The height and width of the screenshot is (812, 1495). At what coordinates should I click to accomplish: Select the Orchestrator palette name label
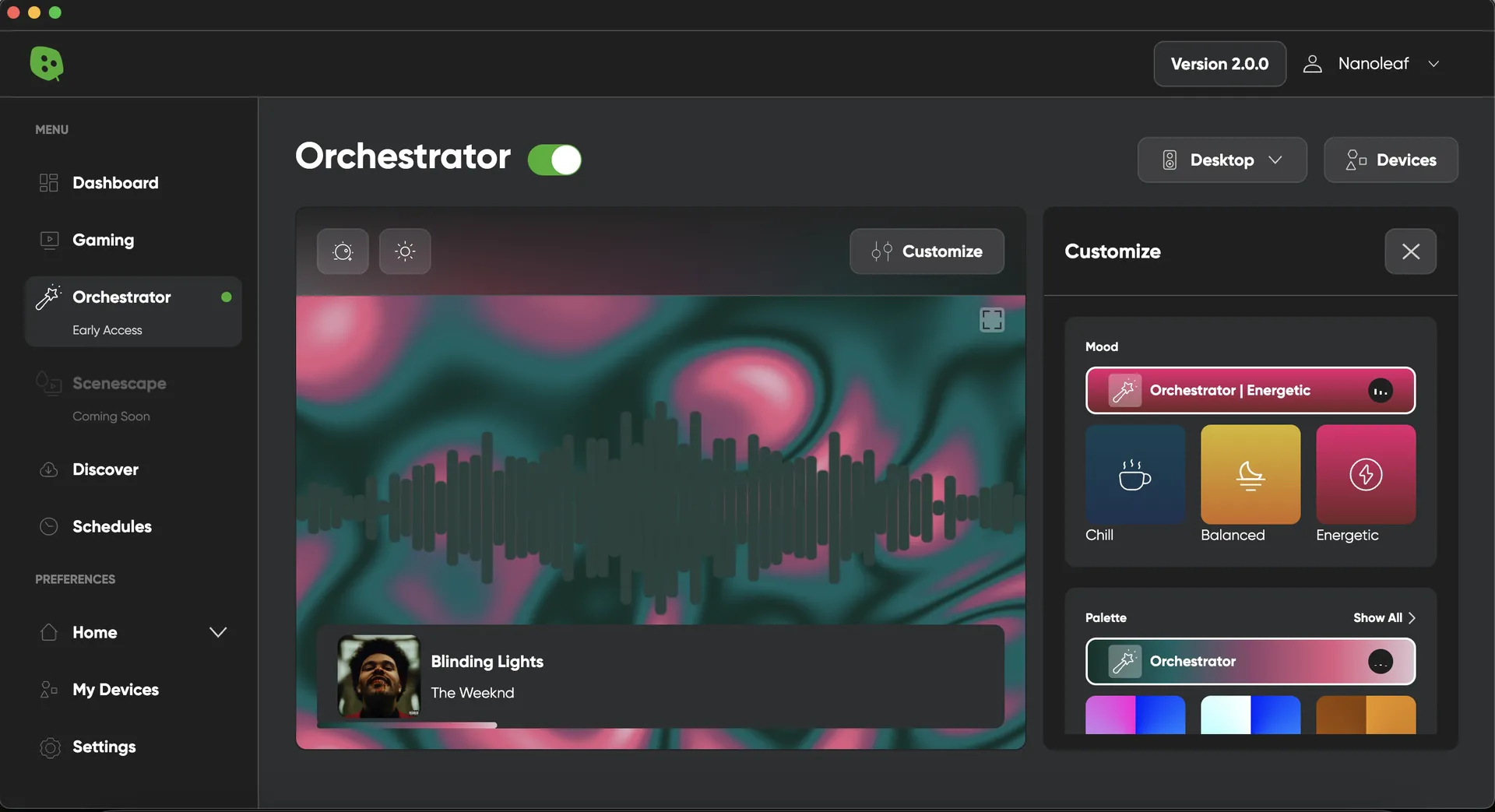coord(1193,662)
